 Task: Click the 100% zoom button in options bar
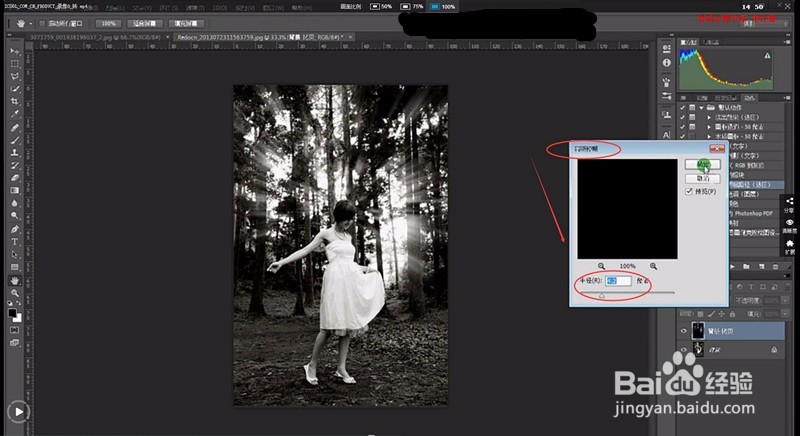click(x=108, y=23)
